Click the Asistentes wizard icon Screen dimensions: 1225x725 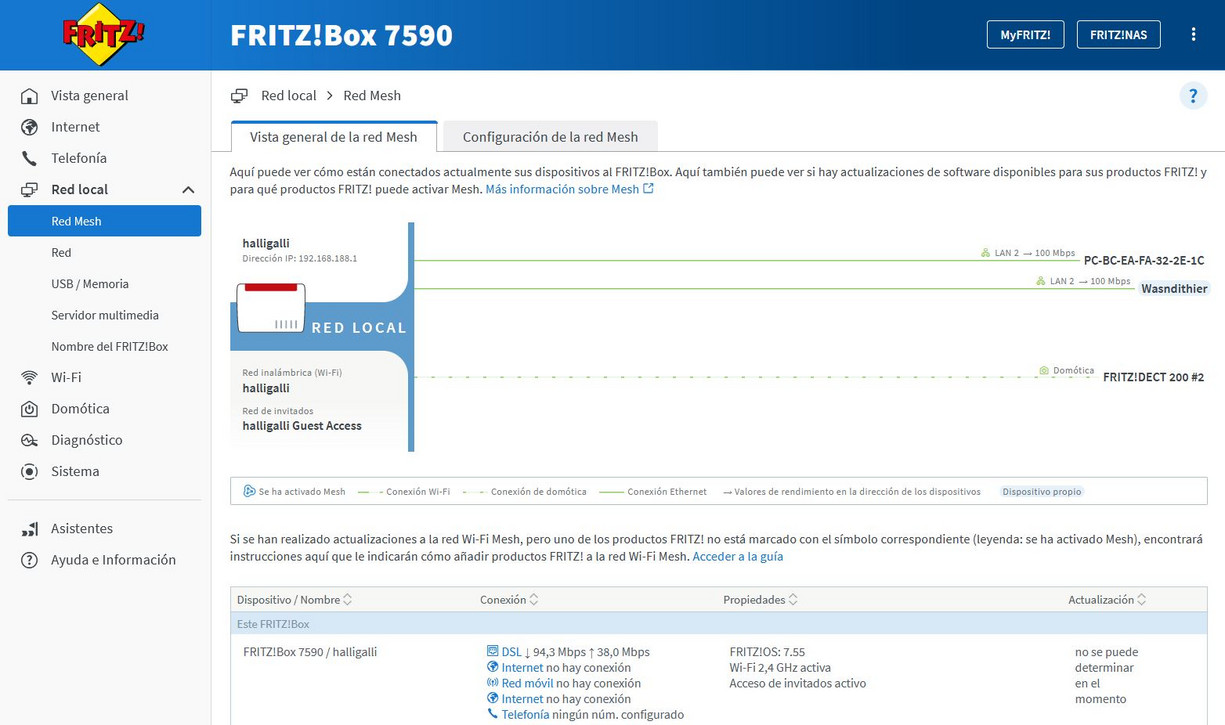click(x=30, y=528)
